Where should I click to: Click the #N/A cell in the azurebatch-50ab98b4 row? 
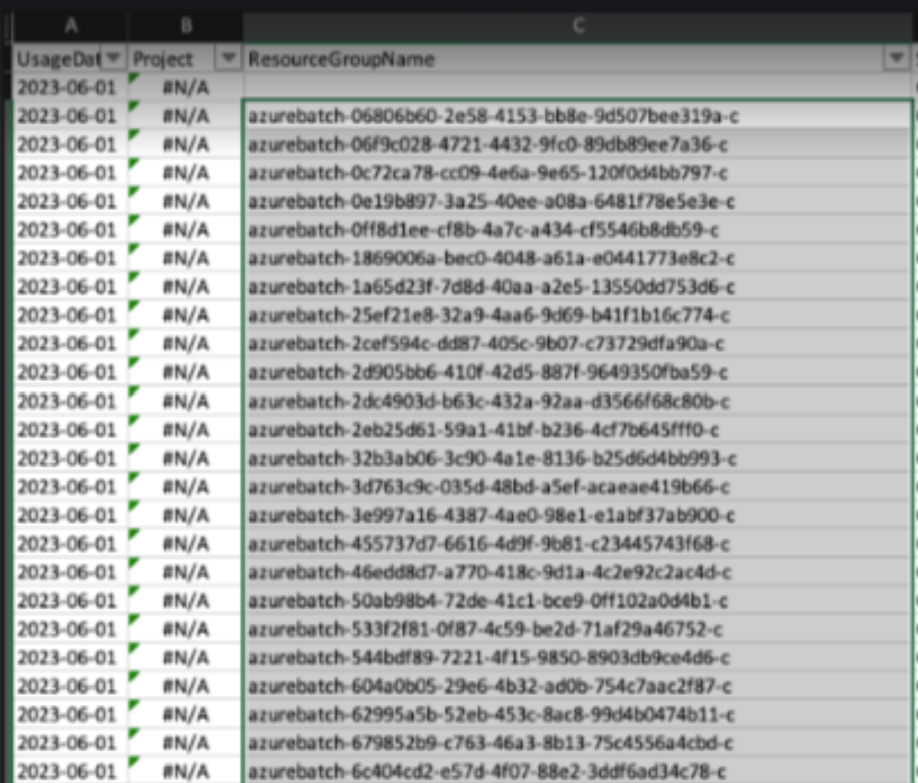coord(186,601)
